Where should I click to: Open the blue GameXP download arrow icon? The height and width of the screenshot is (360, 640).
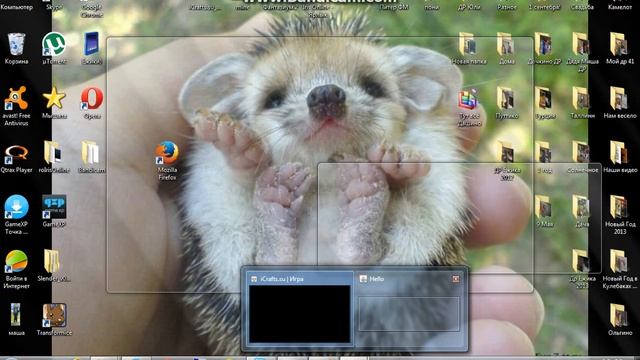16,207
